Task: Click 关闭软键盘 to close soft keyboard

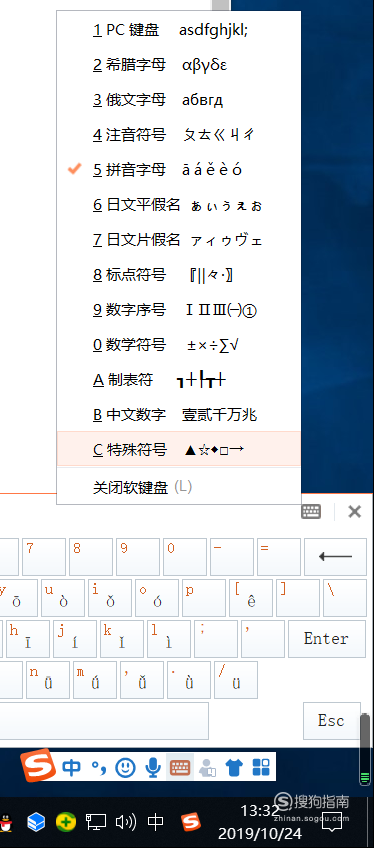Action: point(178,487)
